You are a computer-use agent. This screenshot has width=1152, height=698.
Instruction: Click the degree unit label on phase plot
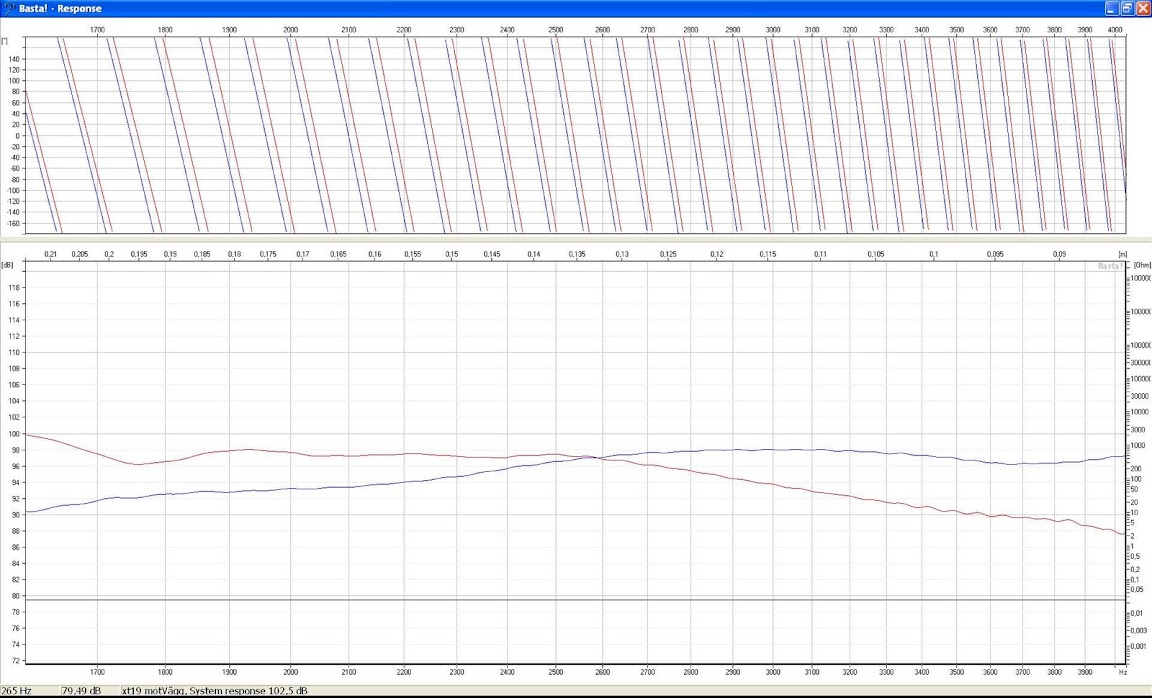click(x=5, y=42)
